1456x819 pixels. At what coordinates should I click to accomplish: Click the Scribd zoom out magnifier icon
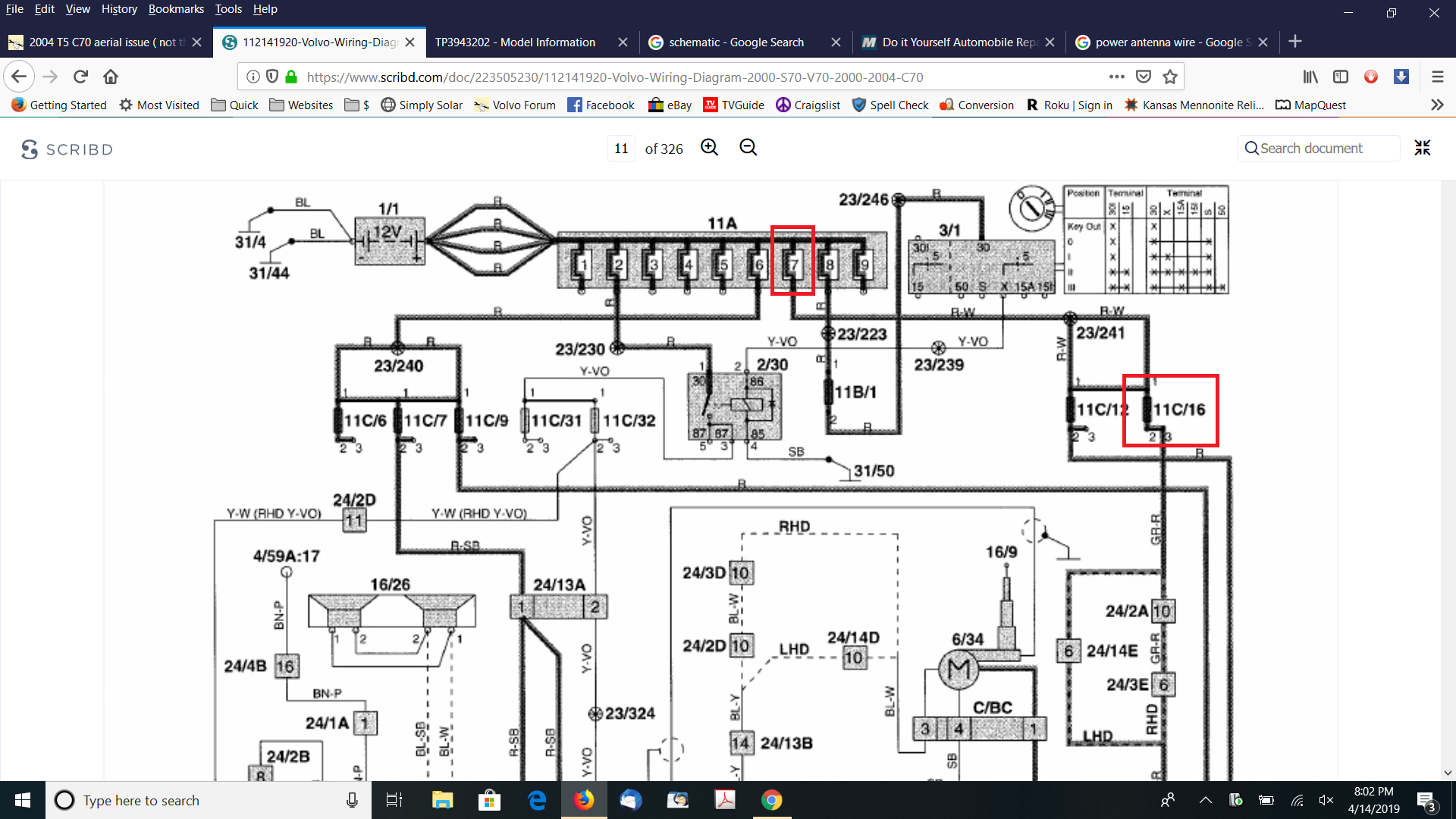[x=748, y=148]
